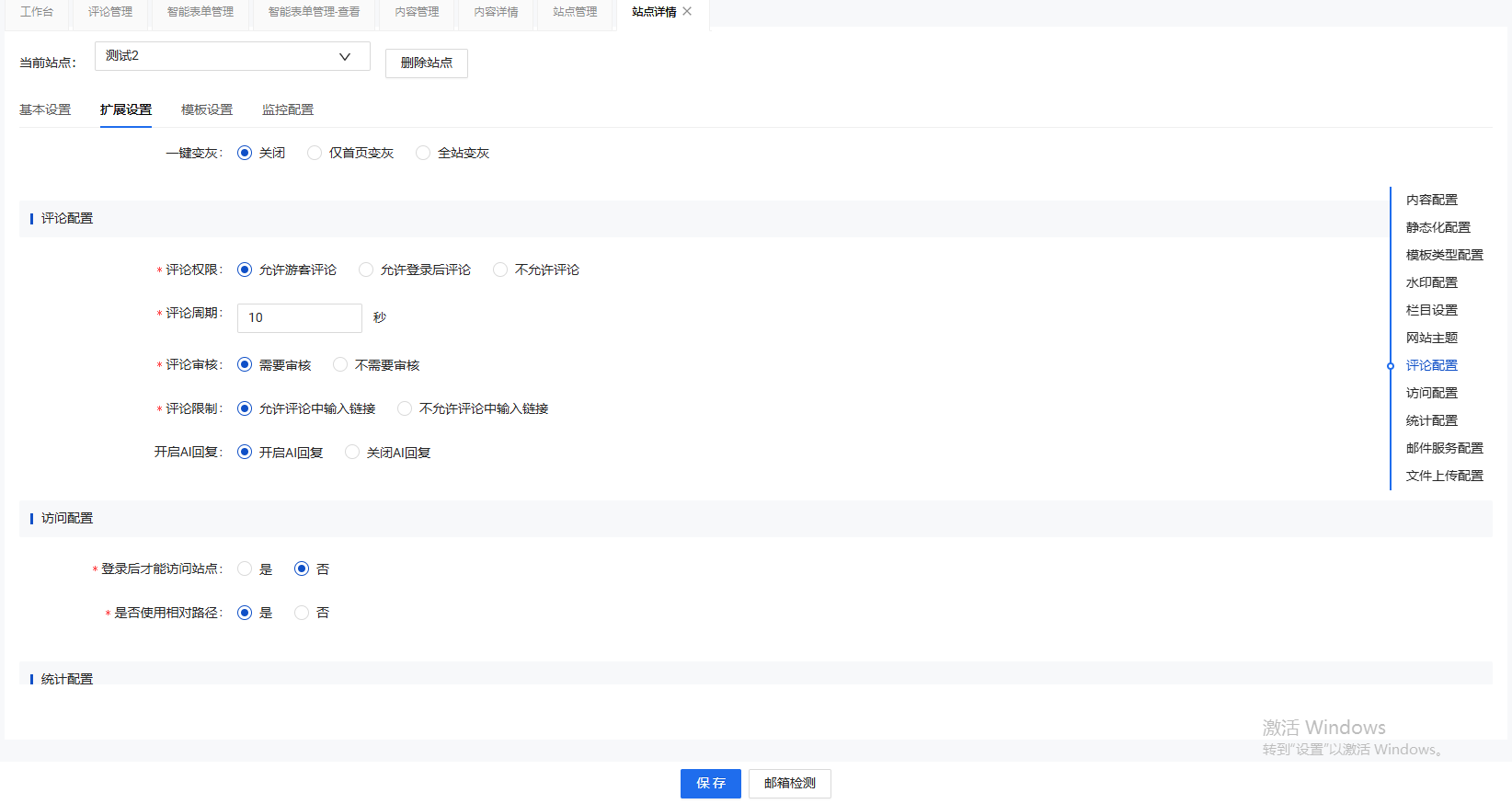
Task: Select 不允许评论中输入链接 option
Action: [x=405, y=408]
